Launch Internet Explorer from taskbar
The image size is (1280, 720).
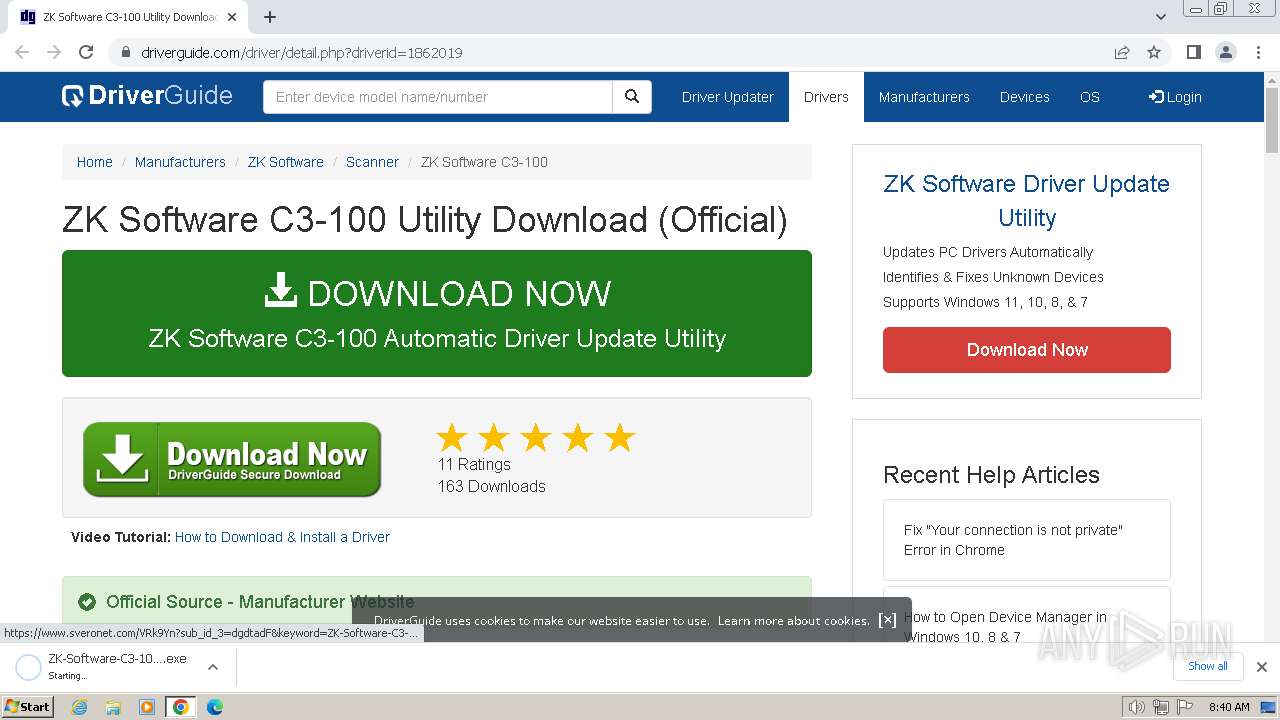tap(79, 707)
